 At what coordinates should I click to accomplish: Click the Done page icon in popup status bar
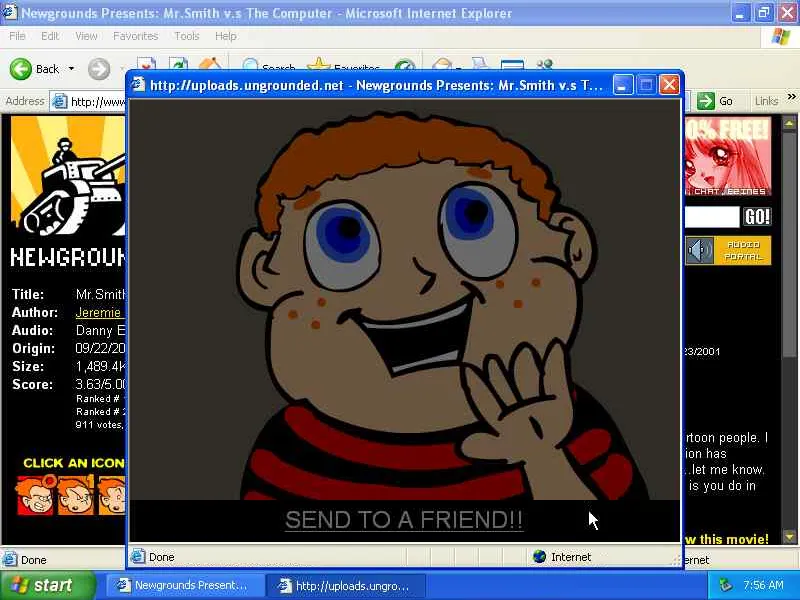coord(138,556)
